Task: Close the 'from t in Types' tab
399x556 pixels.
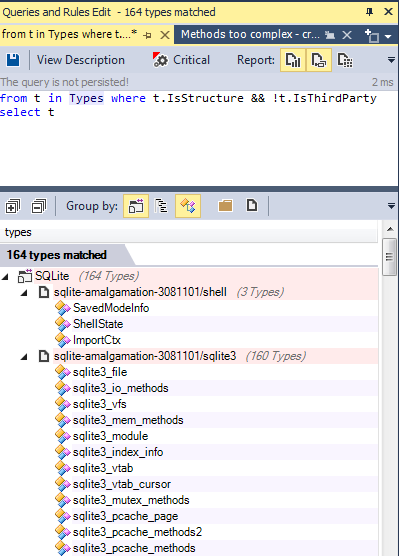Action: [165, 35]
